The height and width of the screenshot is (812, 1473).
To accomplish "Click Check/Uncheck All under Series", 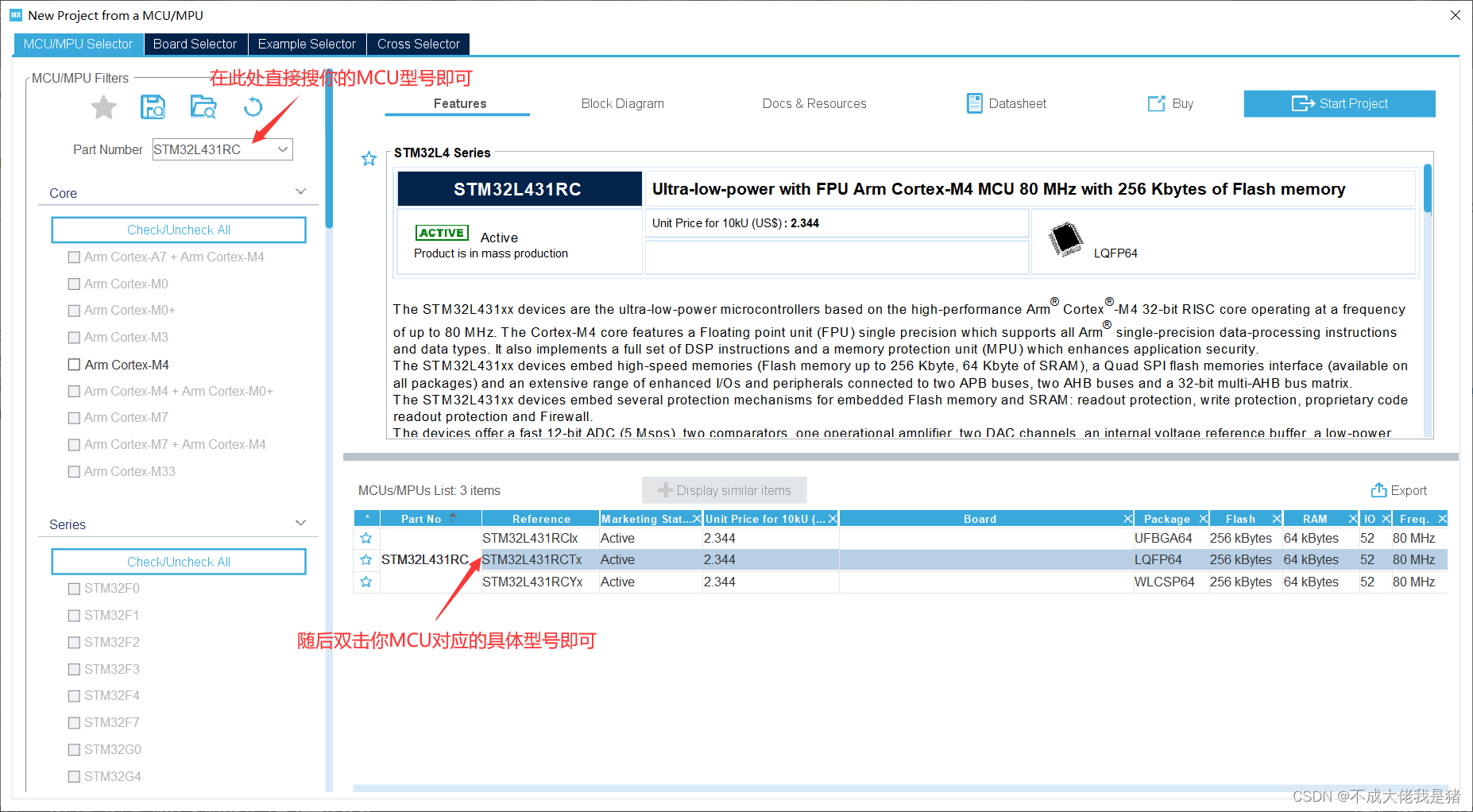I will [x=179, y=562].
